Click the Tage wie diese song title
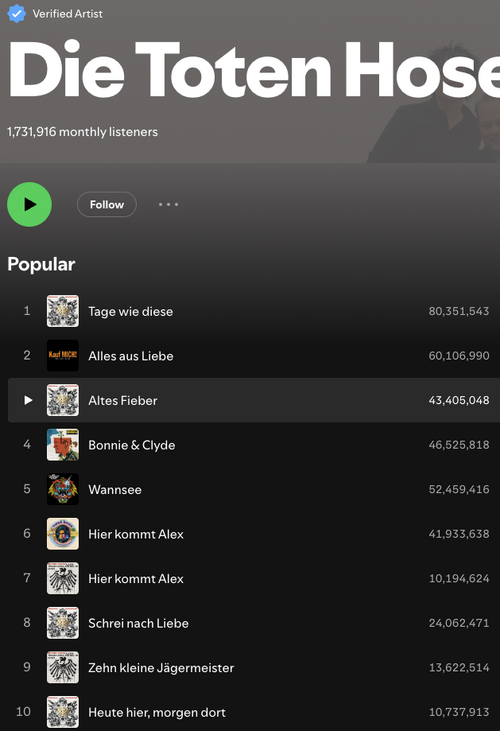Image resolution: width=500 pixels, height=731 pixels. click(130, 311)
